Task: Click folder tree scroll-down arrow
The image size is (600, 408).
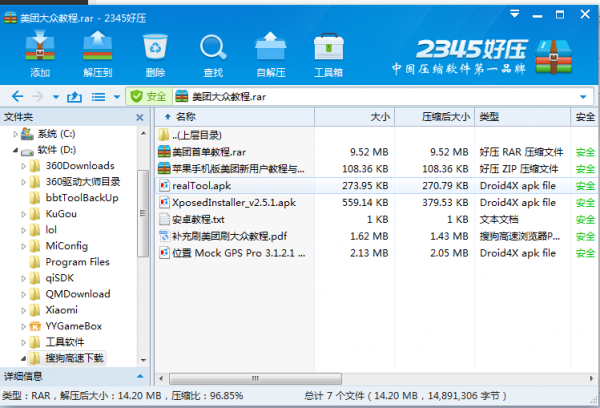Action: [x=143, y=360]
